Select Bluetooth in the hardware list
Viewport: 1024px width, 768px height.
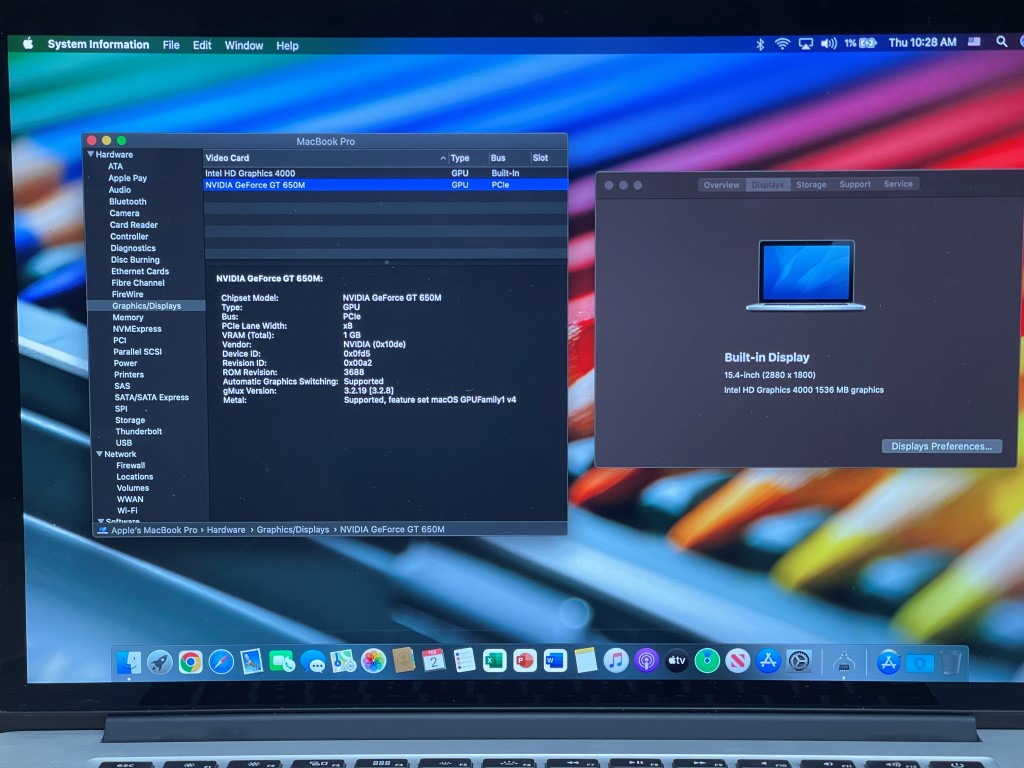point(128,202)
